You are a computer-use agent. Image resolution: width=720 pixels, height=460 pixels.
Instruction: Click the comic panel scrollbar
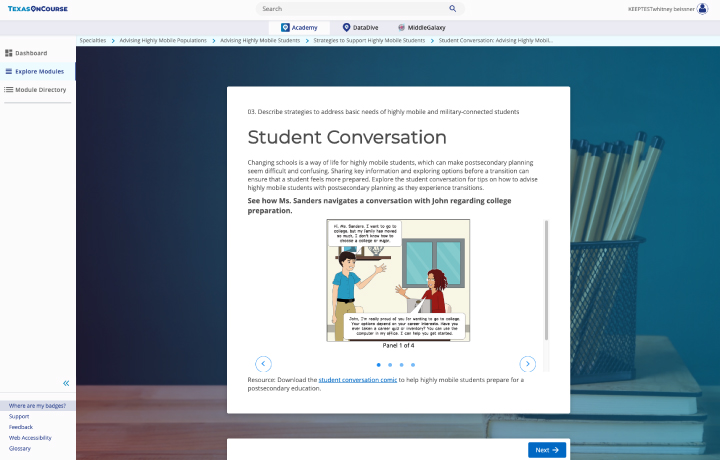546,280
